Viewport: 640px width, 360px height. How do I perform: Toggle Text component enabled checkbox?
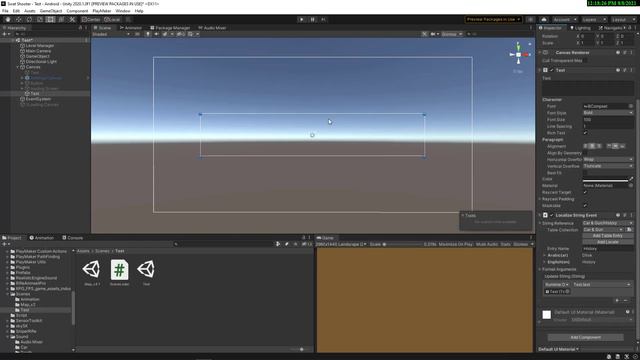[552, 70]
